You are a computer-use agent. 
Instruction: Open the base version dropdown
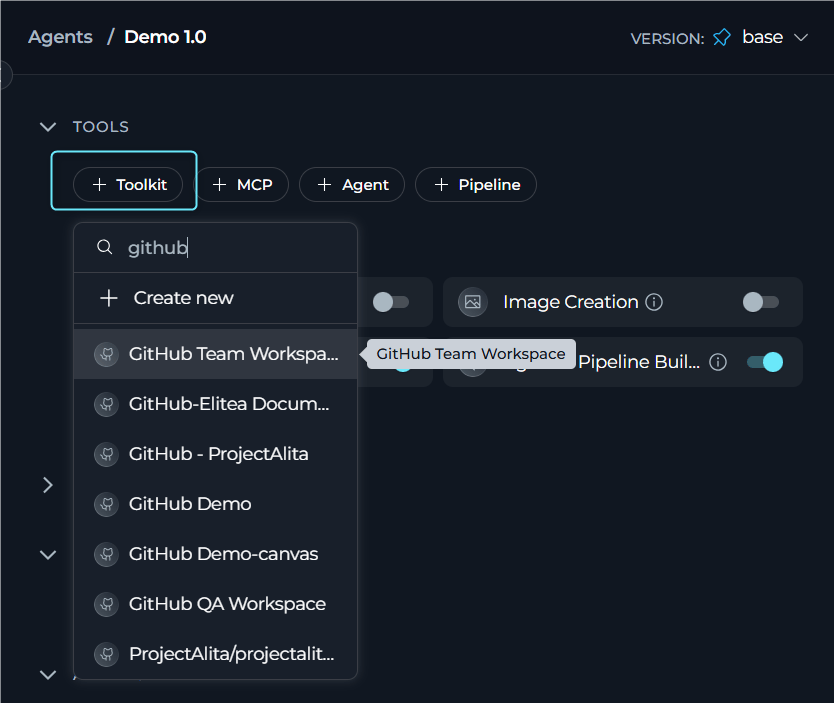click(775, 37)
